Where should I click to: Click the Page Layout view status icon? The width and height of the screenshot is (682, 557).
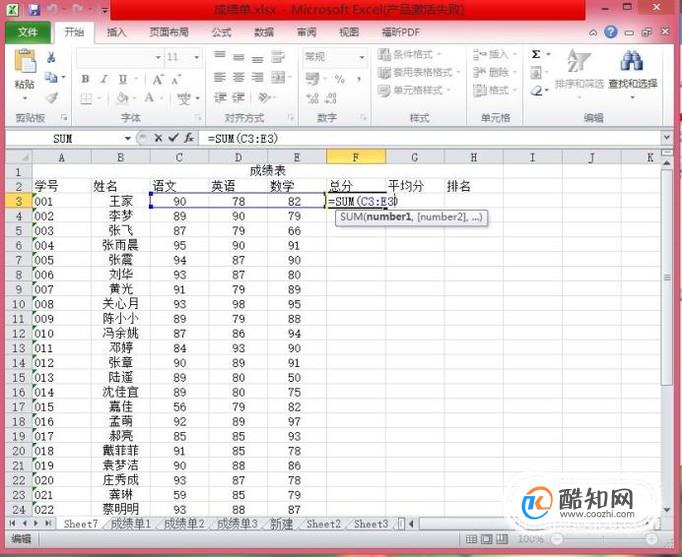pos(486,539)
